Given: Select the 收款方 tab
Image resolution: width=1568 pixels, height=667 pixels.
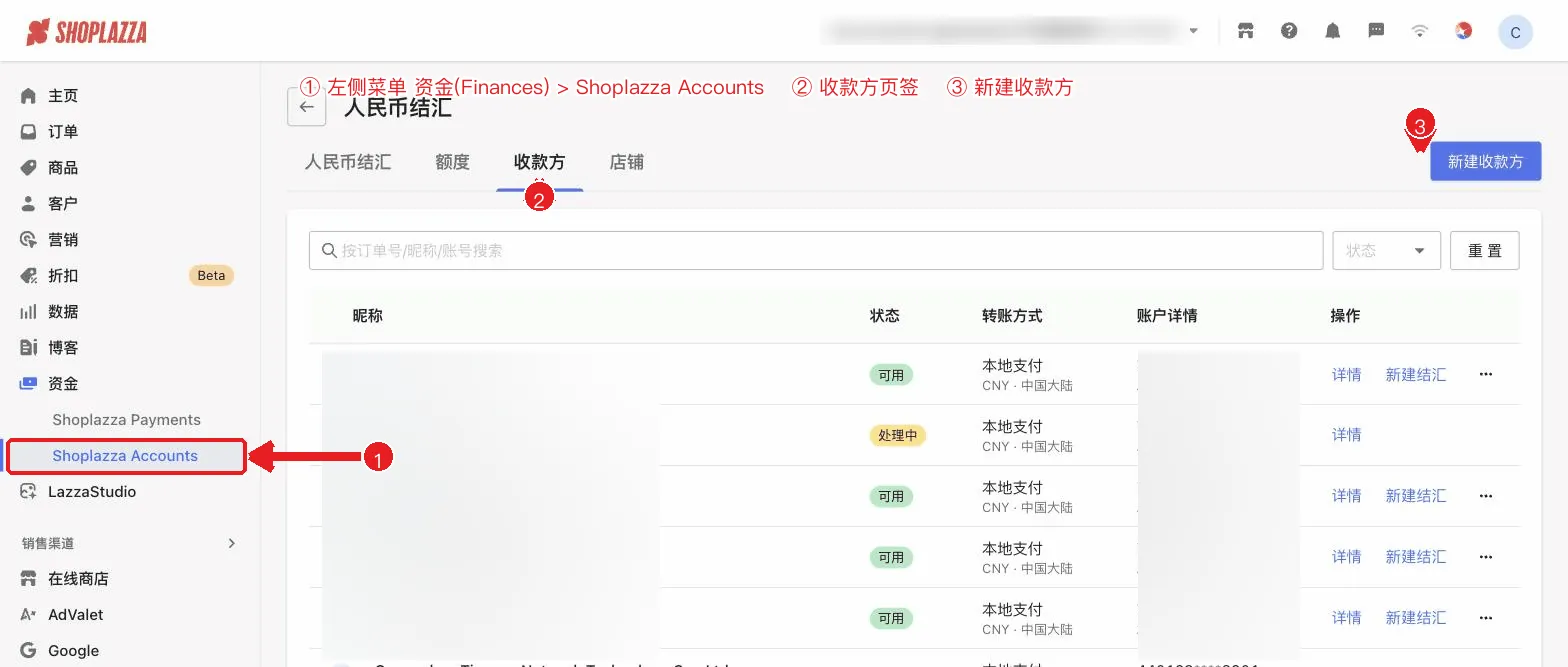Looking at the screenshot, I should tap(539, 162).
